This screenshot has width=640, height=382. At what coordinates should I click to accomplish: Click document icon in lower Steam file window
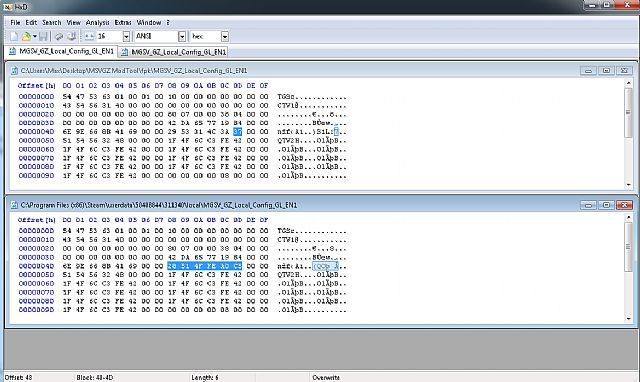coord(14,205)
